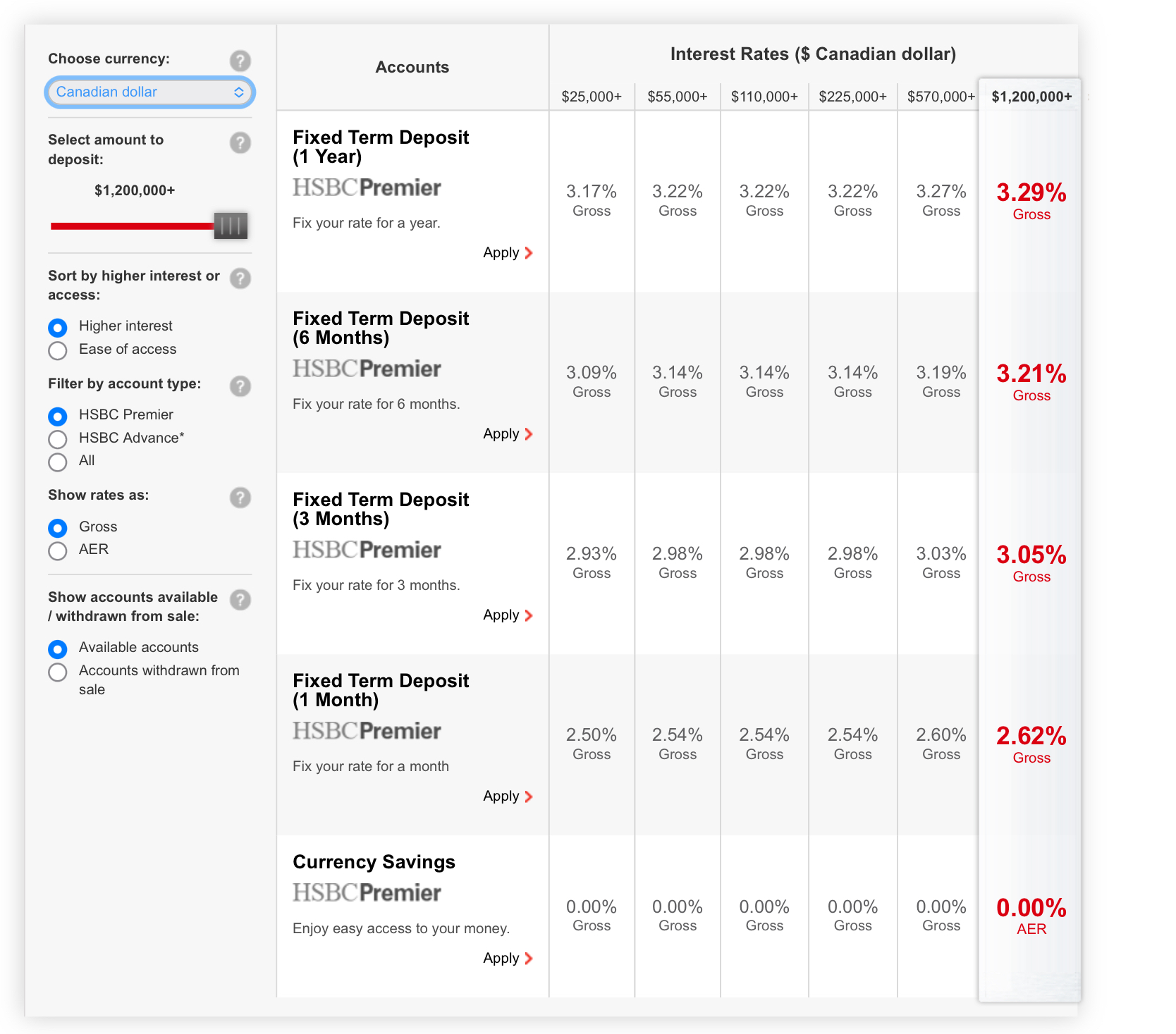Select Higher interest sort option
Image resolution: width=1176 pixels, height=1034 pixels.
[x=58, y=327]
